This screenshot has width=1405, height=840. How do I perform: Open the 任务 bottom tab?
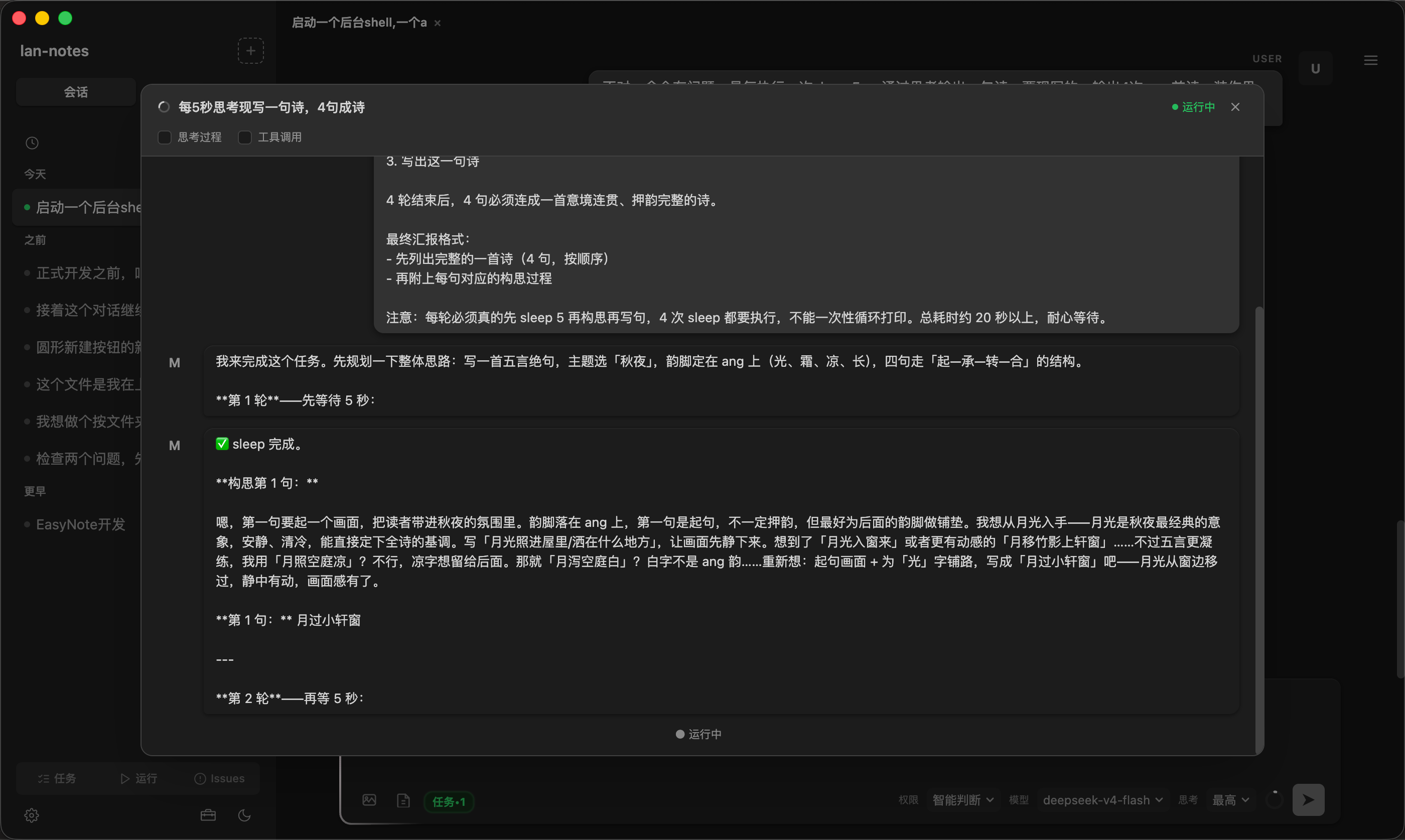pos(57,778)
